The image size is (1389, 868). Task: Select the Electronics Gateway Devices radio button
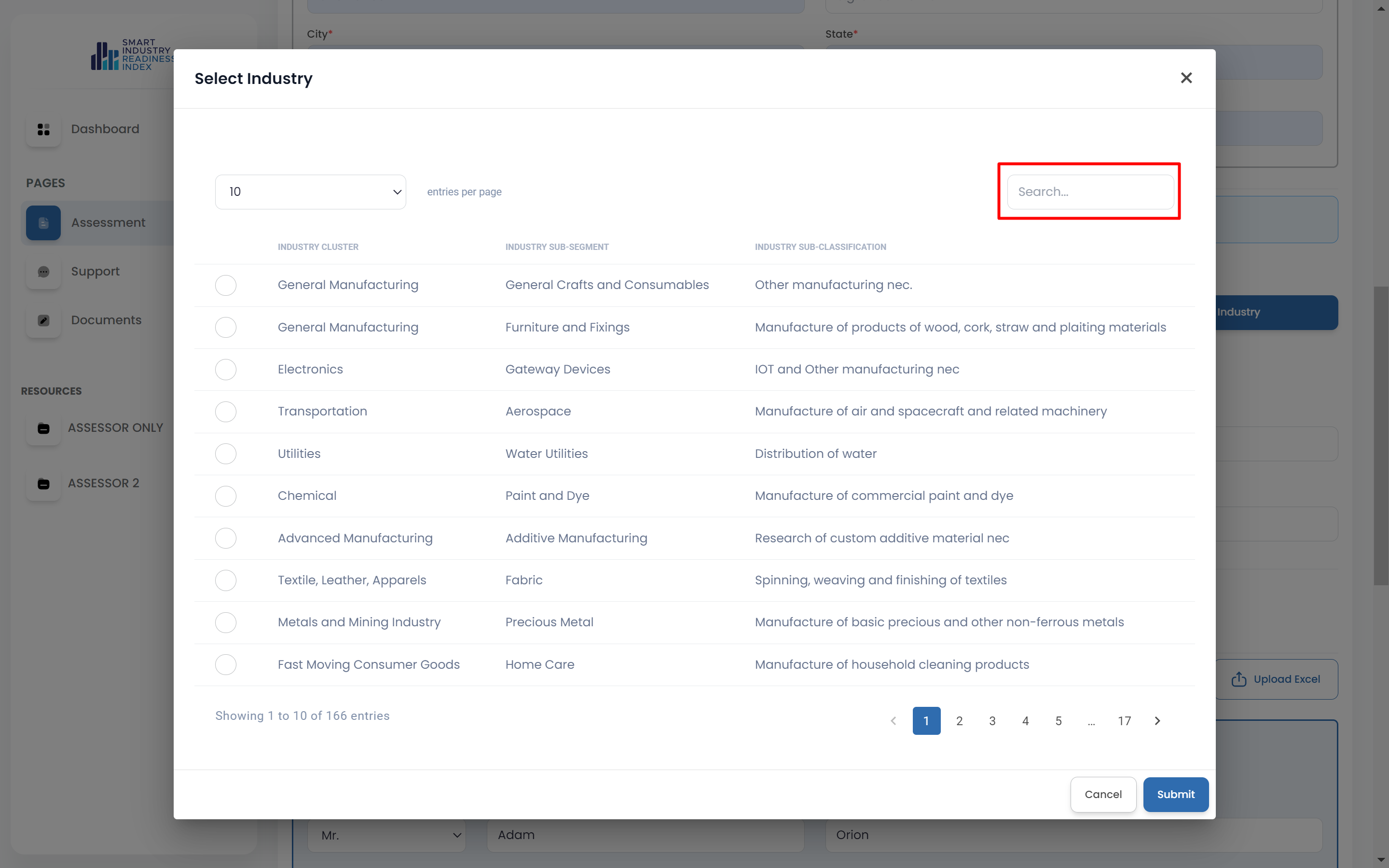tap(226, 370)
